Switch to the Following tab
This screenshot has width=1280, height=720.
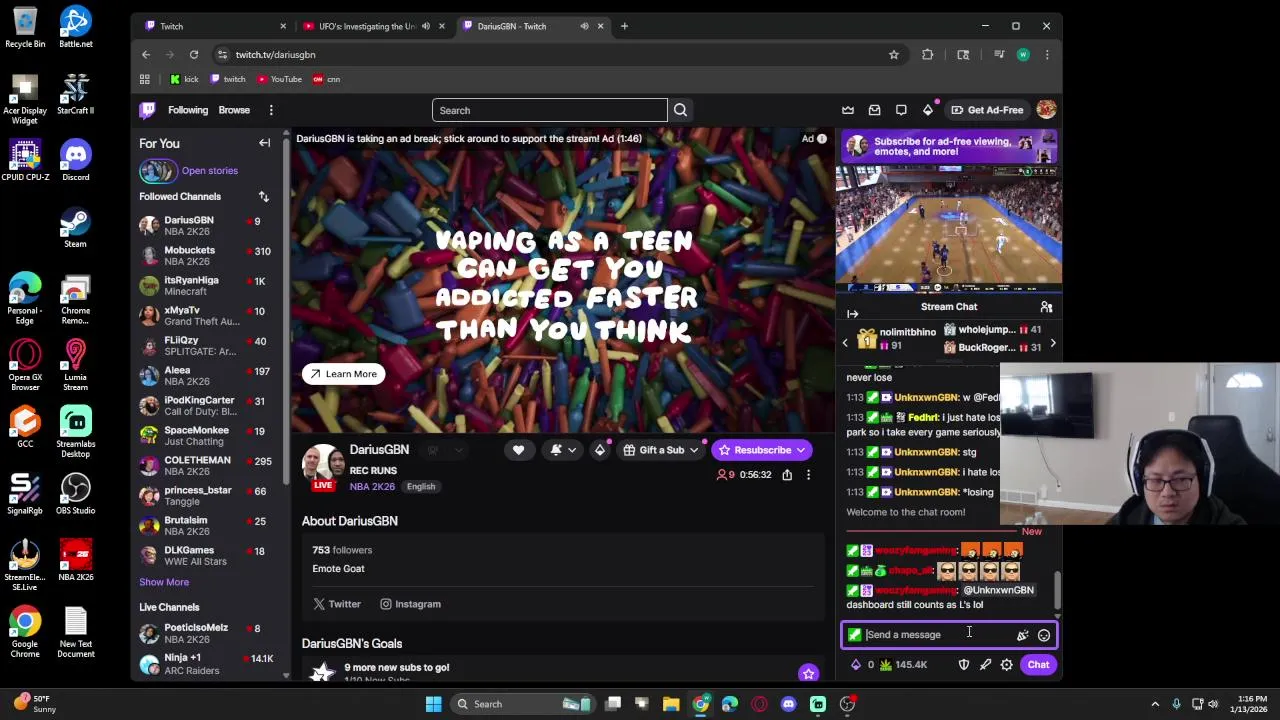(188, 110)
